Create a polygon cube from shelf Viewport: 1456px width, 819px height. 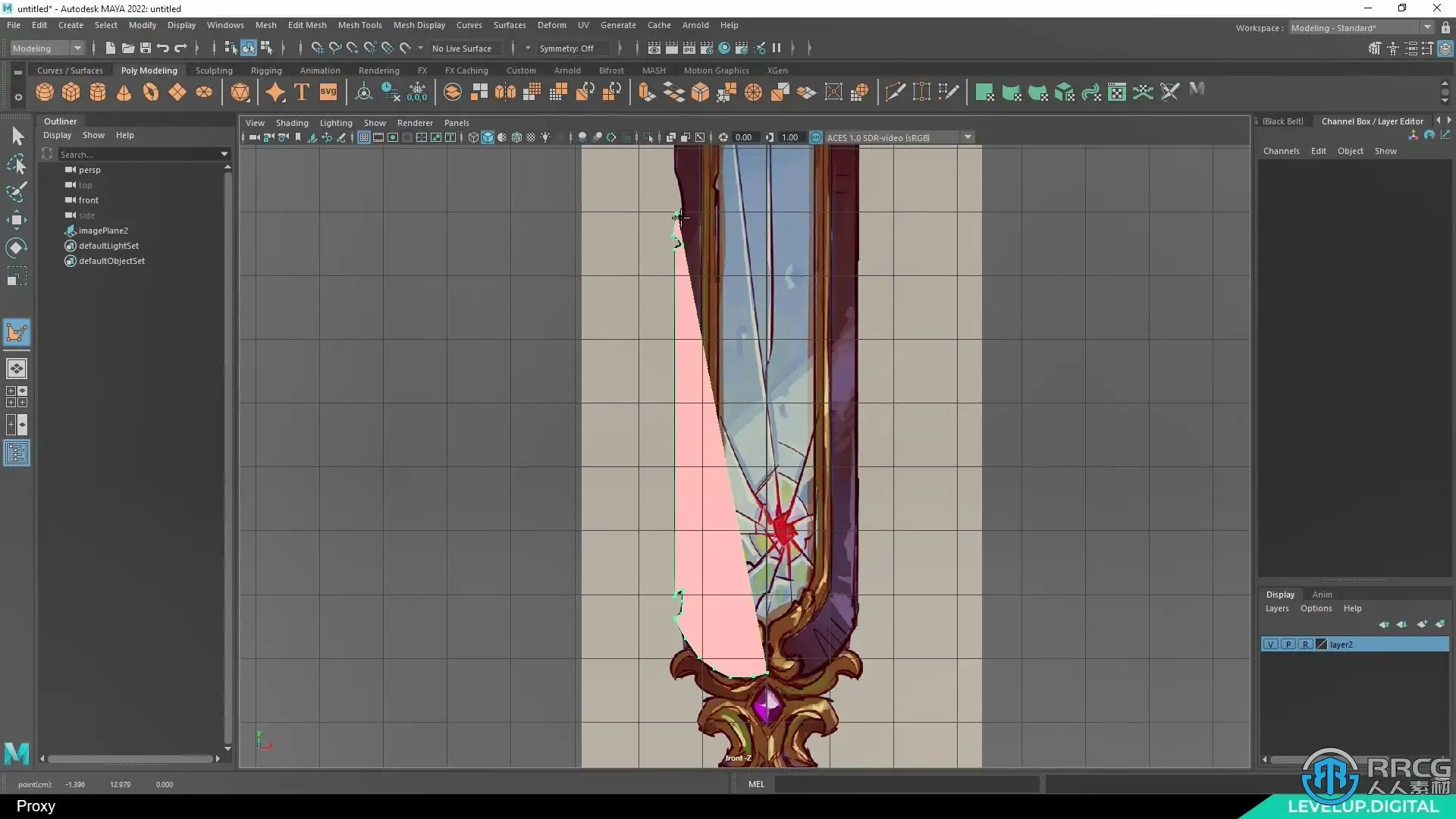coord(71,93)
